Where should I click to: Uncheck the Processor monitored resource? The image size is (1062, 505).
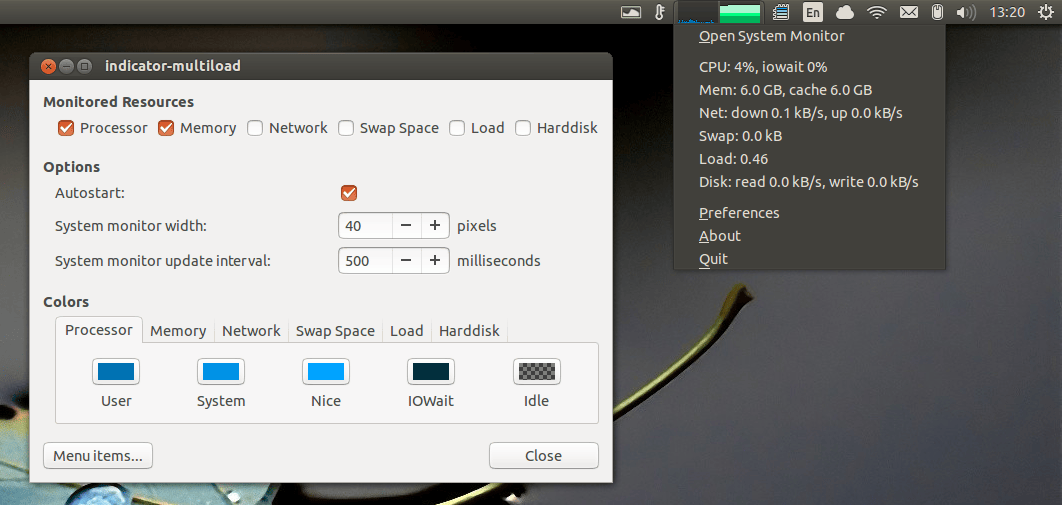click(67, 128)
